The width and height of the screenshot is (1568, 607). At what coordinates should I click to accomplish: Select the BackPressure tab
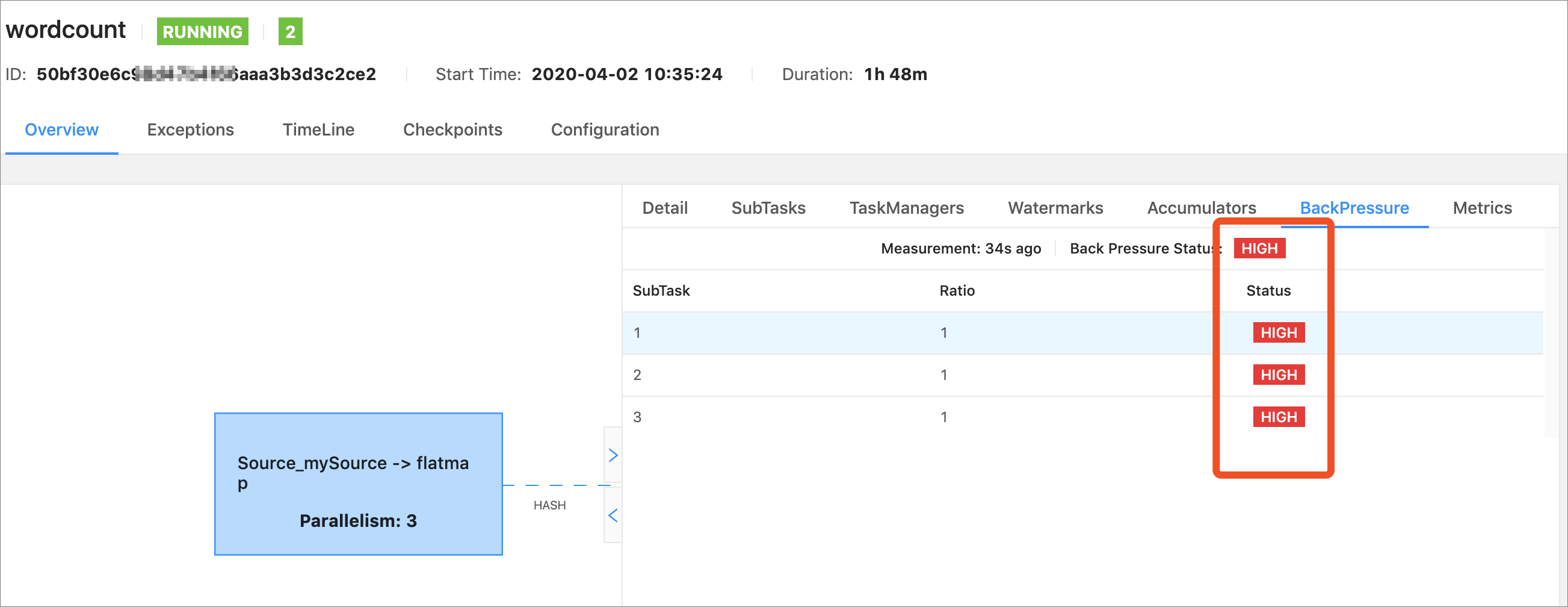(x=1354, y=208)
